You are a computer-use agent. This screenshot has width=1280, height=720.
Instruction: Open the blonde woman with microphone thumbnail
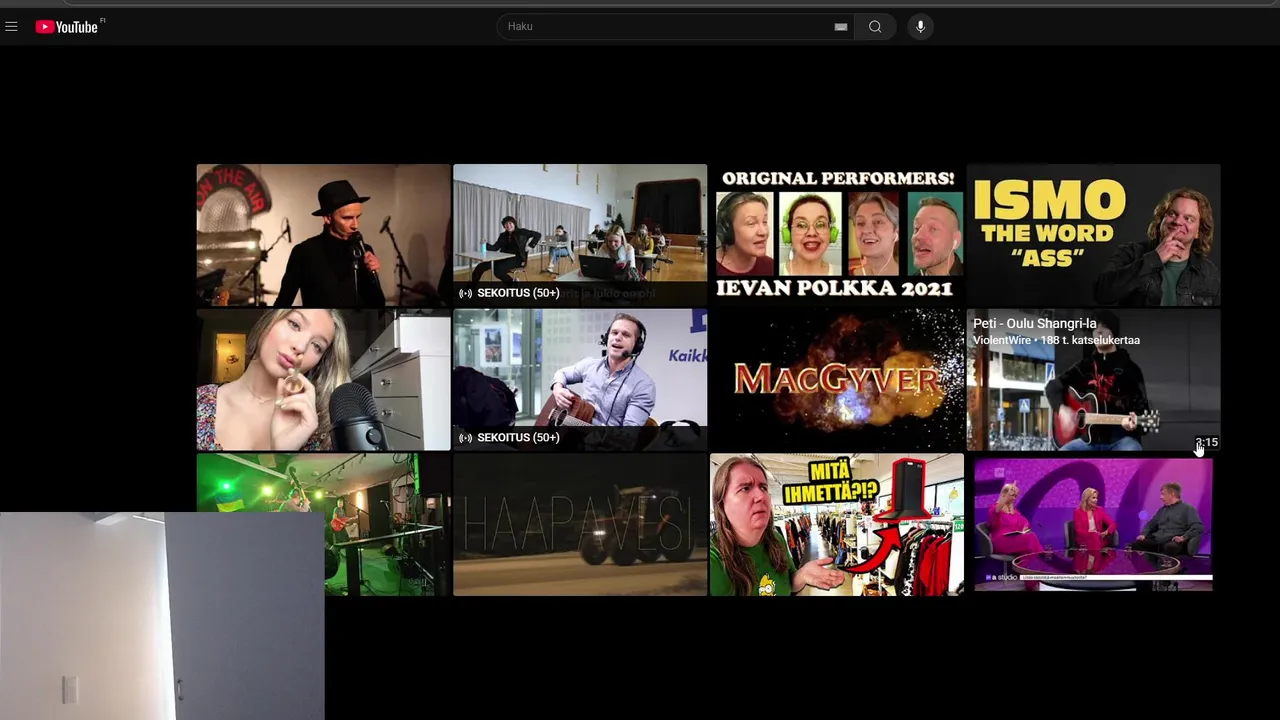pos(323,380)
